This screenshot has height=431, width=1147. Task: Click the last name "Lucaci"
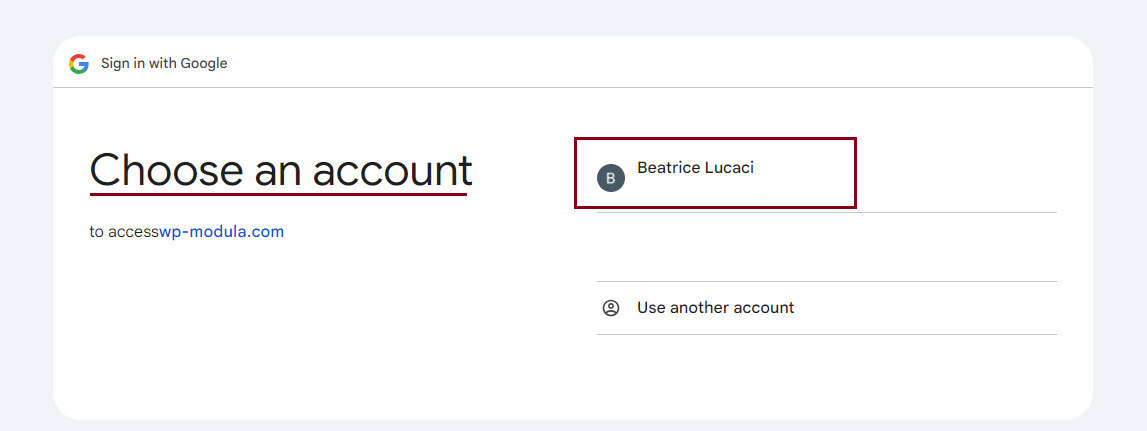728,168
